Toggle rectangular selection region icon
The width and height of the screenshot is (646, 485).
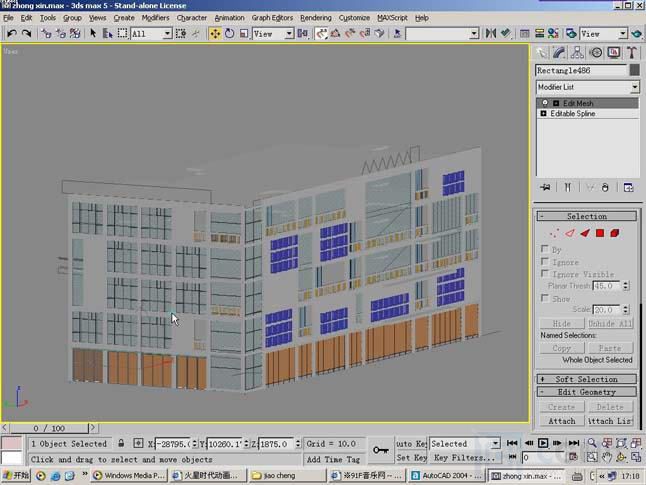122,33
